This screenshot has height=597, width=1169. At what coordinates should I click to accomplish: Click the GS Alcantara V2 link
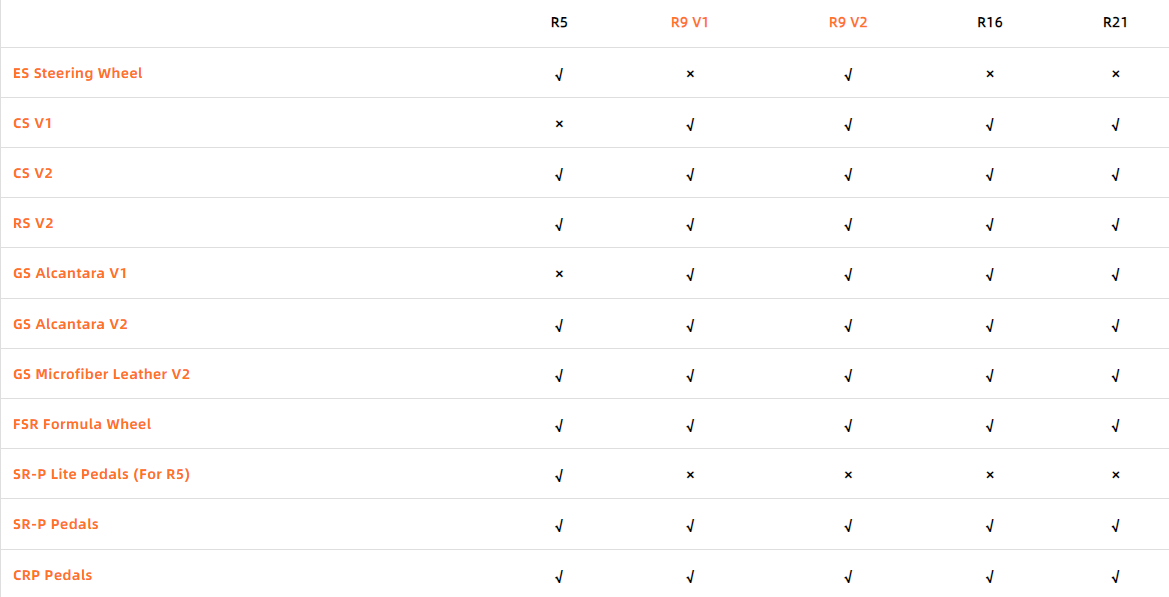point(70,324)
